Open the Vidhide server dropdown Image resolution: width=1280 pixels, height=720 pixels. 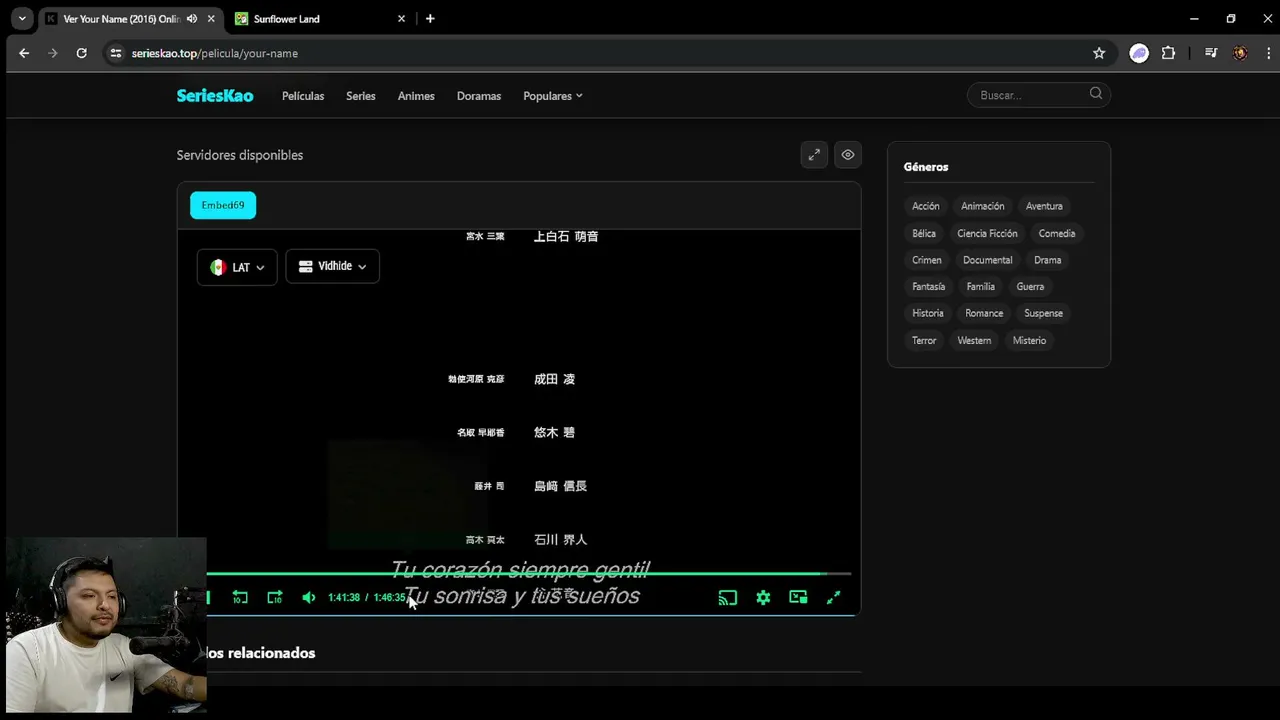click(332, 266)
